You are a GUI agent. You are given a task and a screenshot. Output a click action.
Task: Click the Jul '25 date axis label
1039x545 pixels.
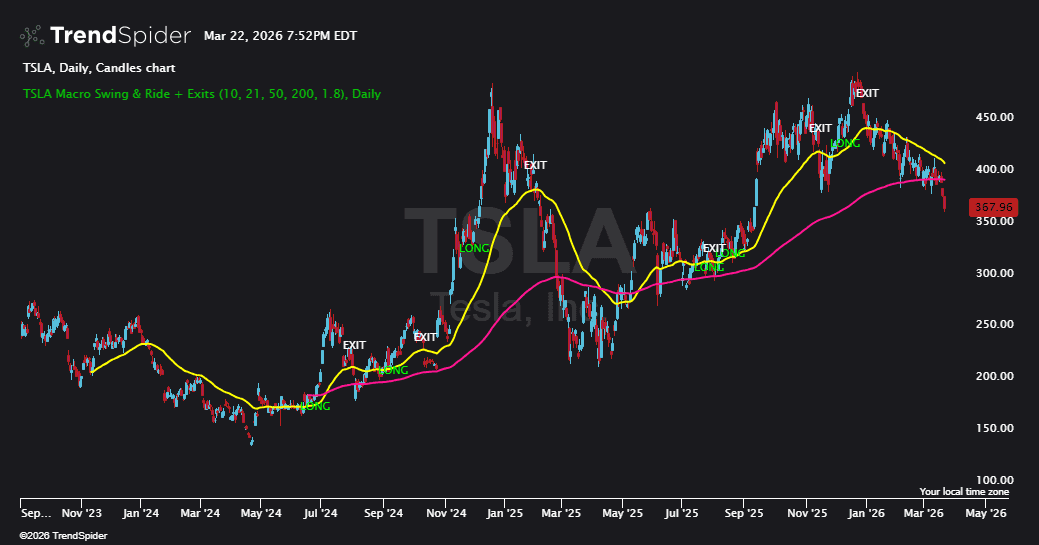pos(681,513)
